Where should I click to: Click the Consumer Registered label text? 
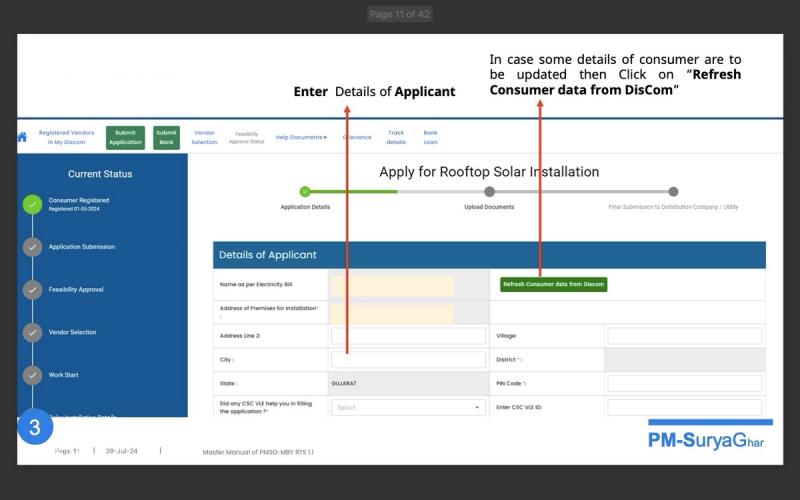tap(79, 200)
